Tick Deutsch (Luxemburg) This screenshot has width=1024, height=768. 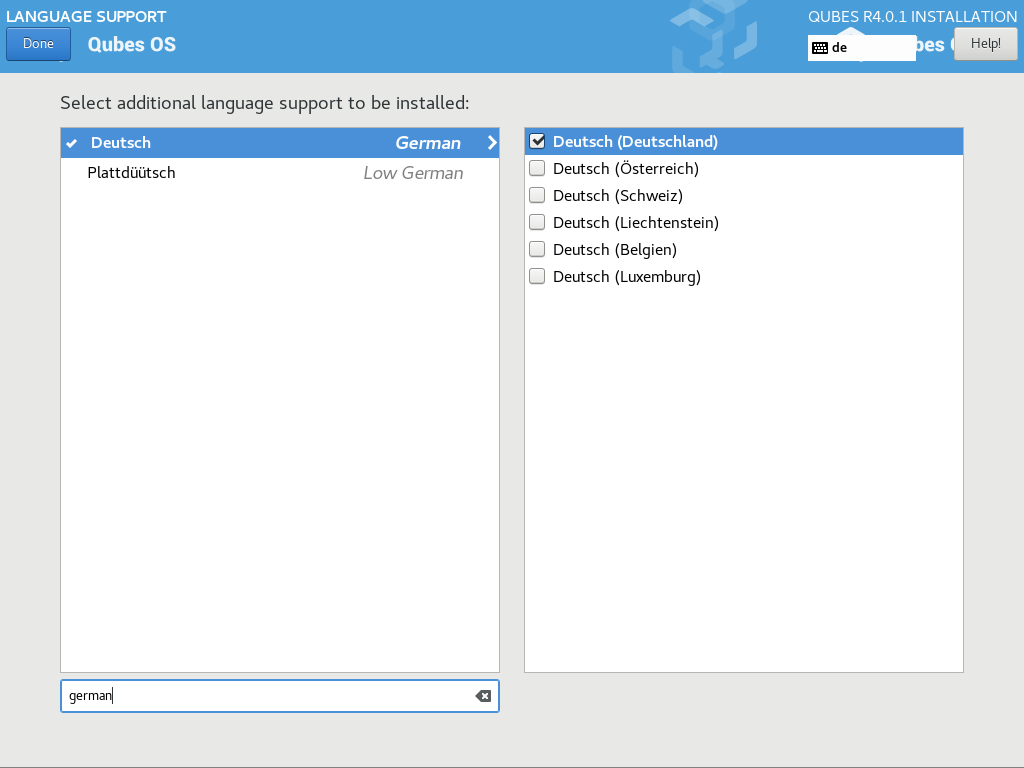point(537,276)
